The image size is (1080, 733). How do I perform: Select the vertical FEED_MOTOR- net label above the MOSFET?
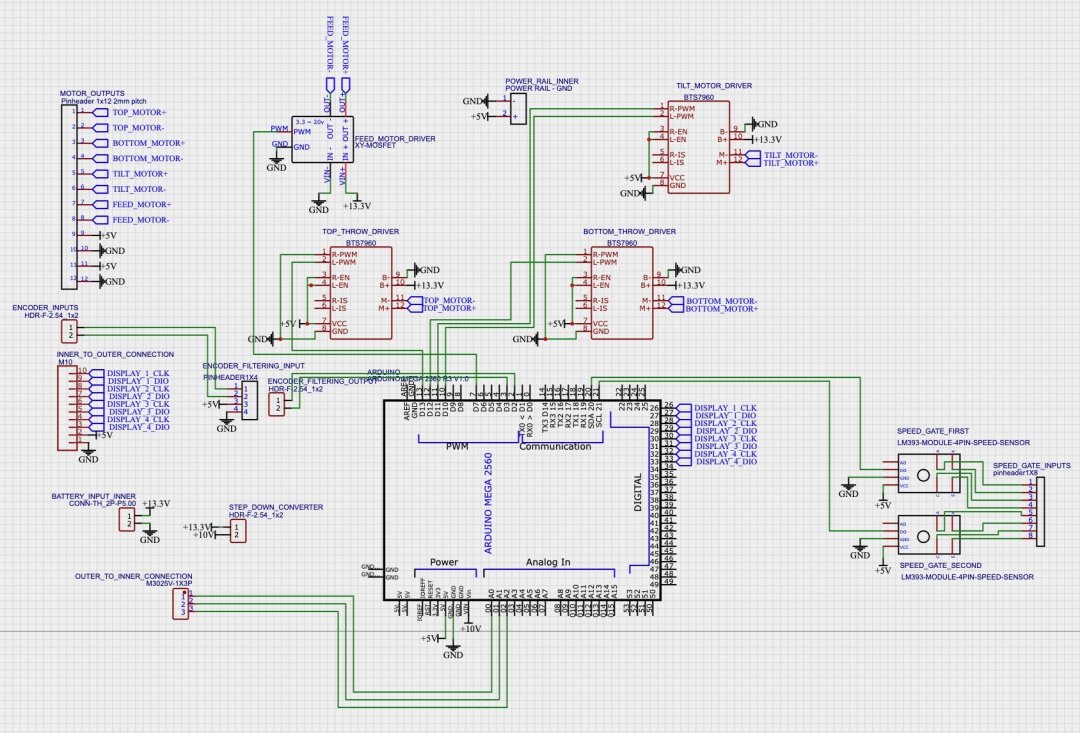tap(329, 45)
